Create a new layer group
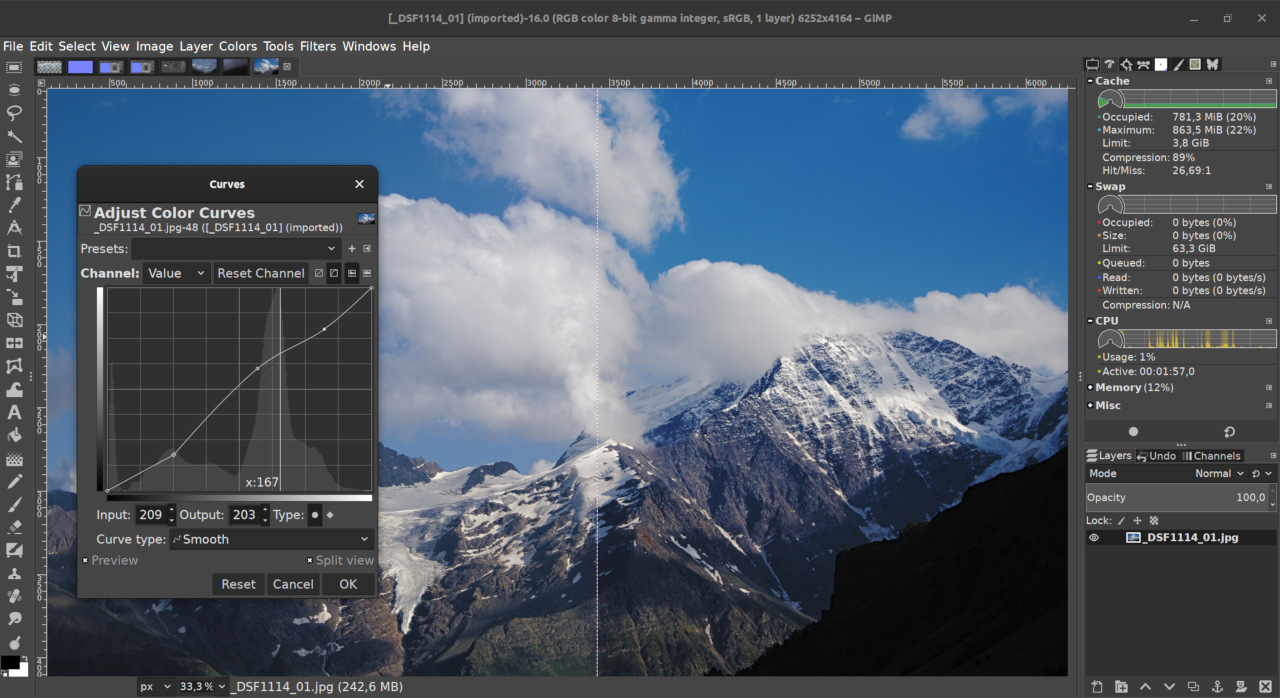 click(1122, 687)
